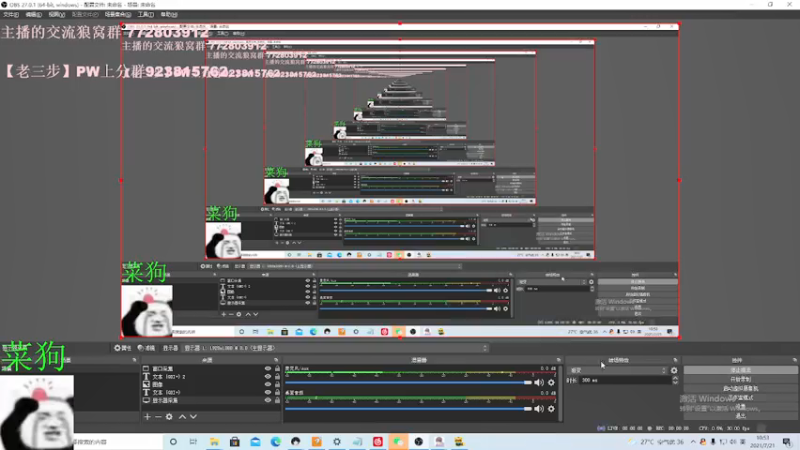
Task: Lock the 文本 (GDI+) 2 source
Action: pos(277,377)
